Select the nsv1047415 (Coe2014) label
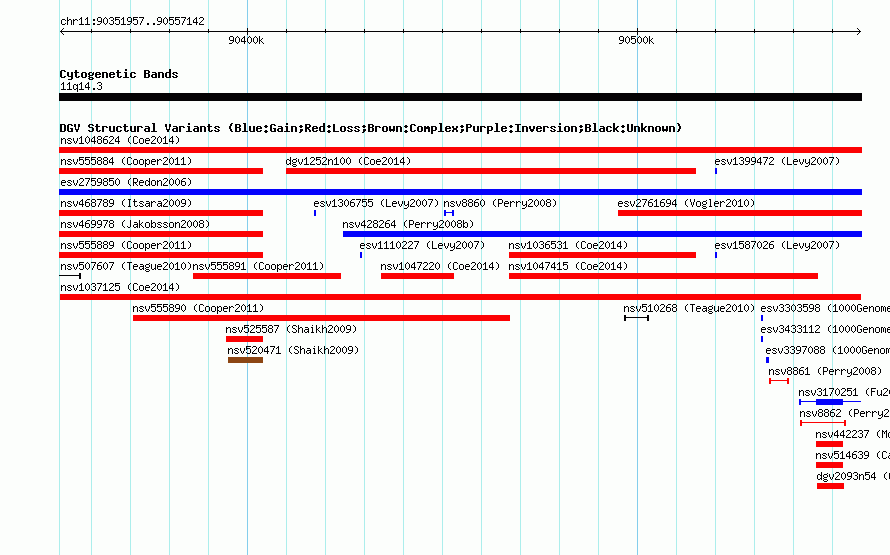This screenshot has height=555, width=890. [568, 267]
